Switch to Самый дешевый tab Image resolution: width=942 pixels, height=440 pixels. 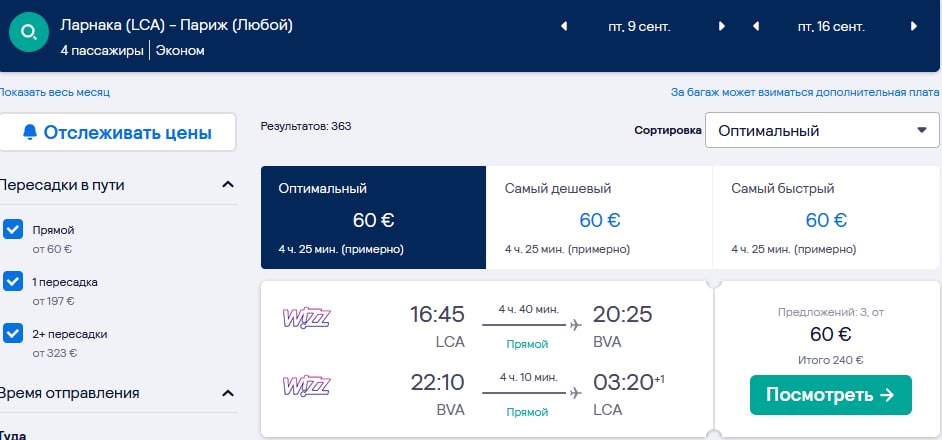[599, 218]
